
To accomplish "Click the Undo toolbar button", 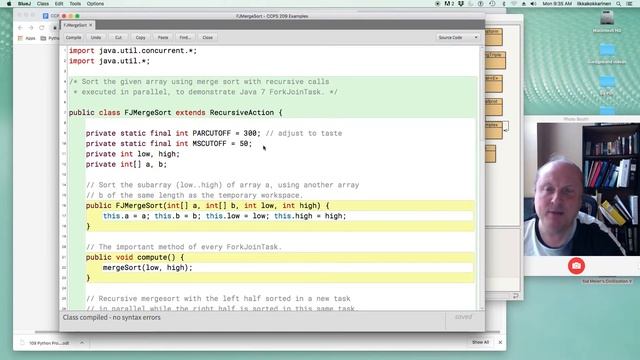I will tap(96, 38).
